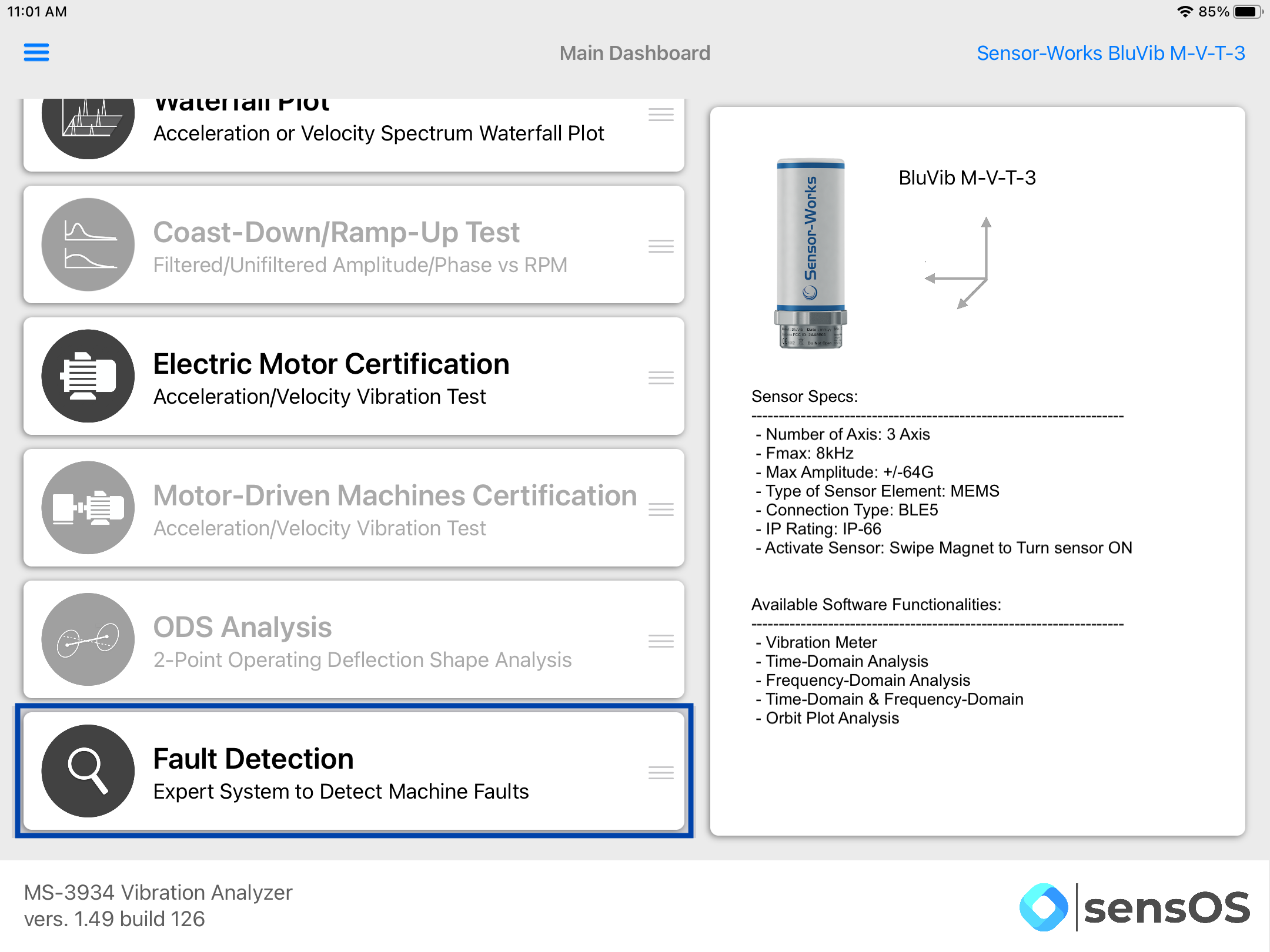Select Coast-Down/Ramp-Up Test title

(336, 232)
